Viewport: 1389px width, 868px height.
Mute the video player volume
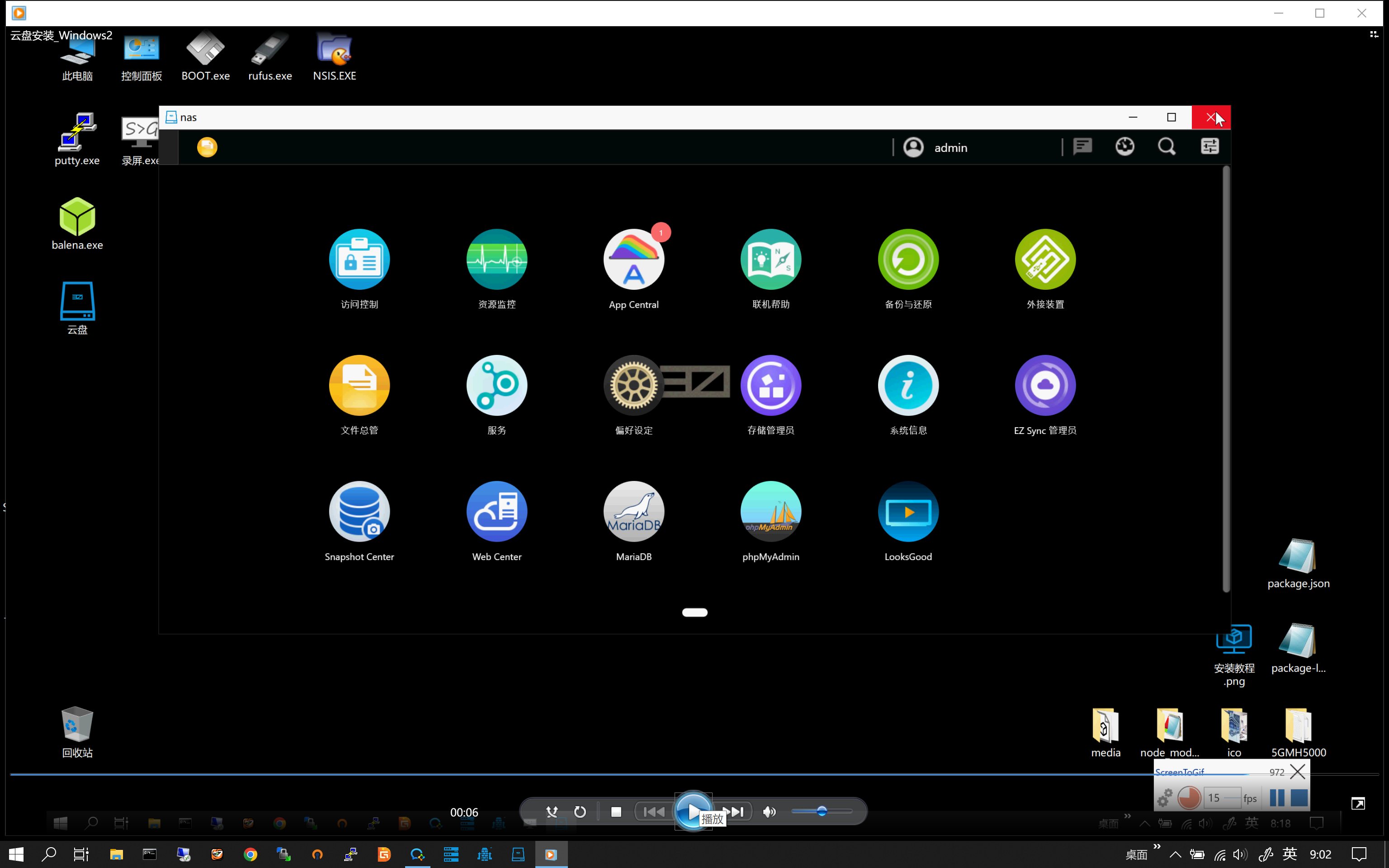769,812
